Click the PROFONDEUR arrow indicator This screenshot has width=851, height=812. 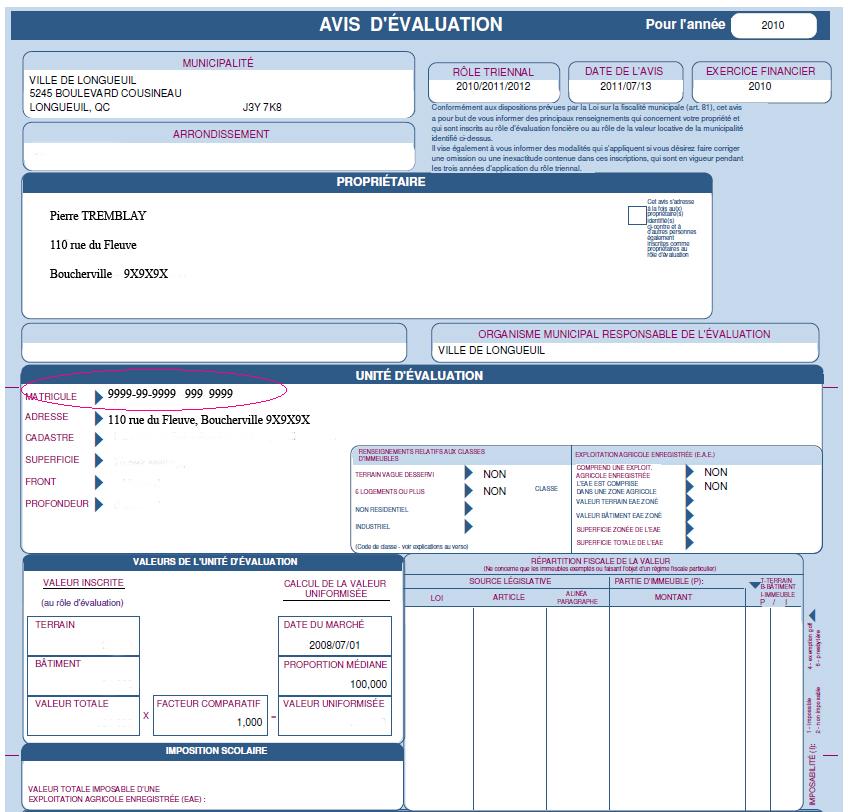(97, 502)
